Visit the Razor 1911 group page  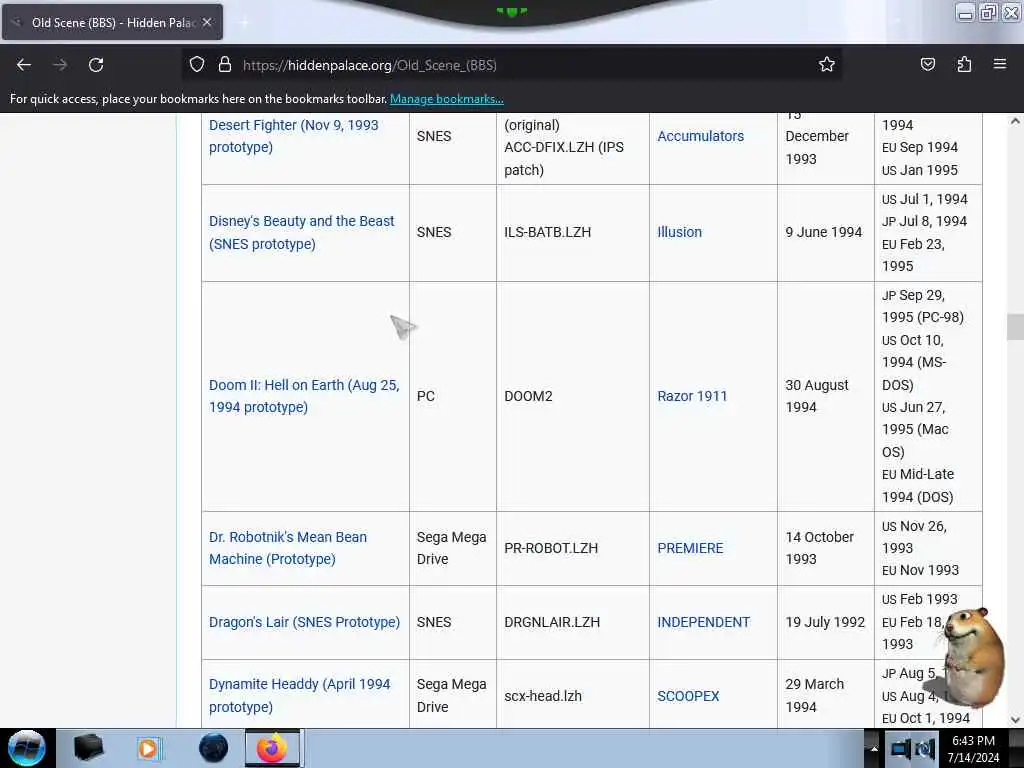pyautogui.click(x=692, y=396)
